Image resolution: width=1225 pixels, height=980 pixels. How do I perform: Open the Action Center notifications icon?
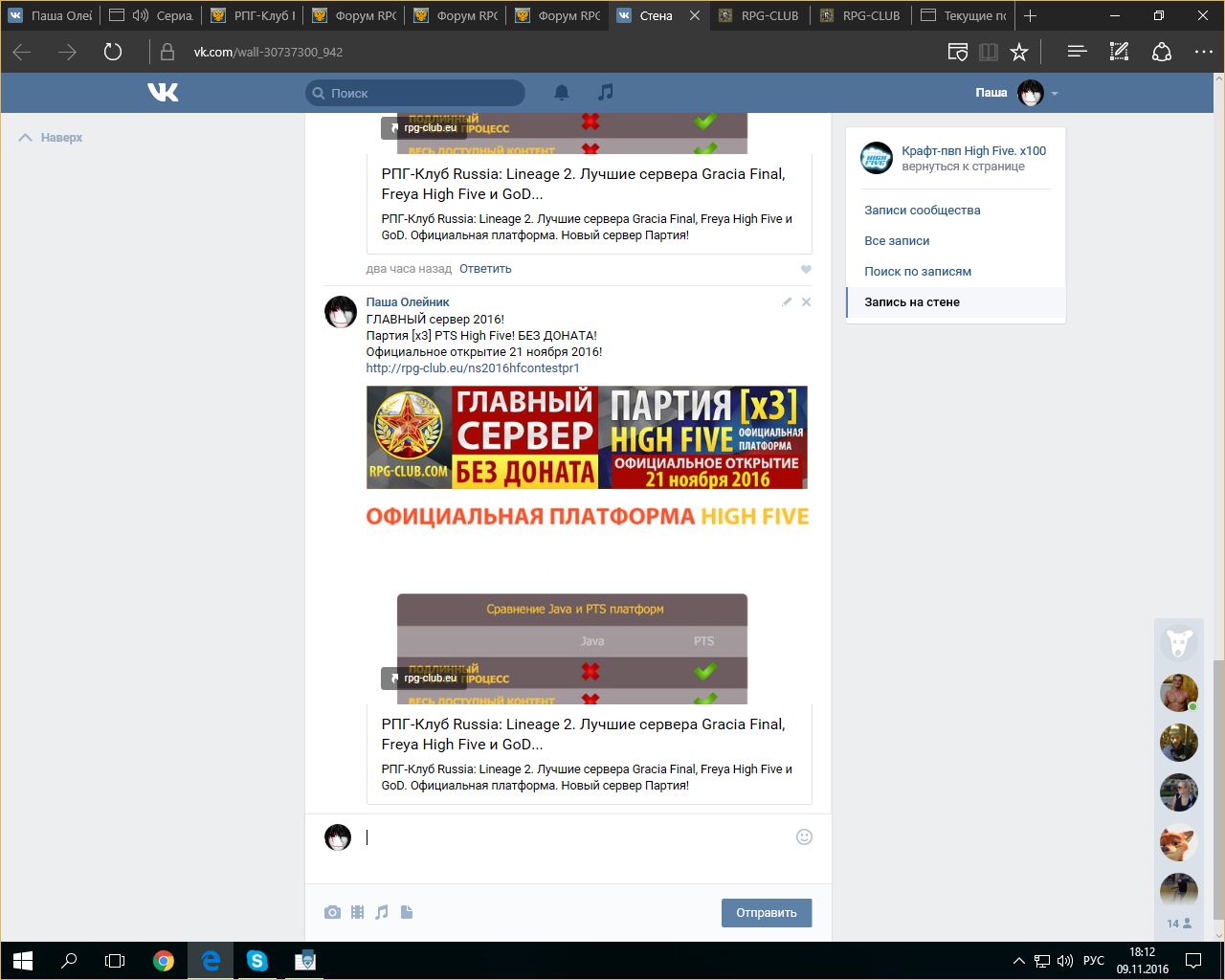pyautogui.click(x=1193, y=961)
